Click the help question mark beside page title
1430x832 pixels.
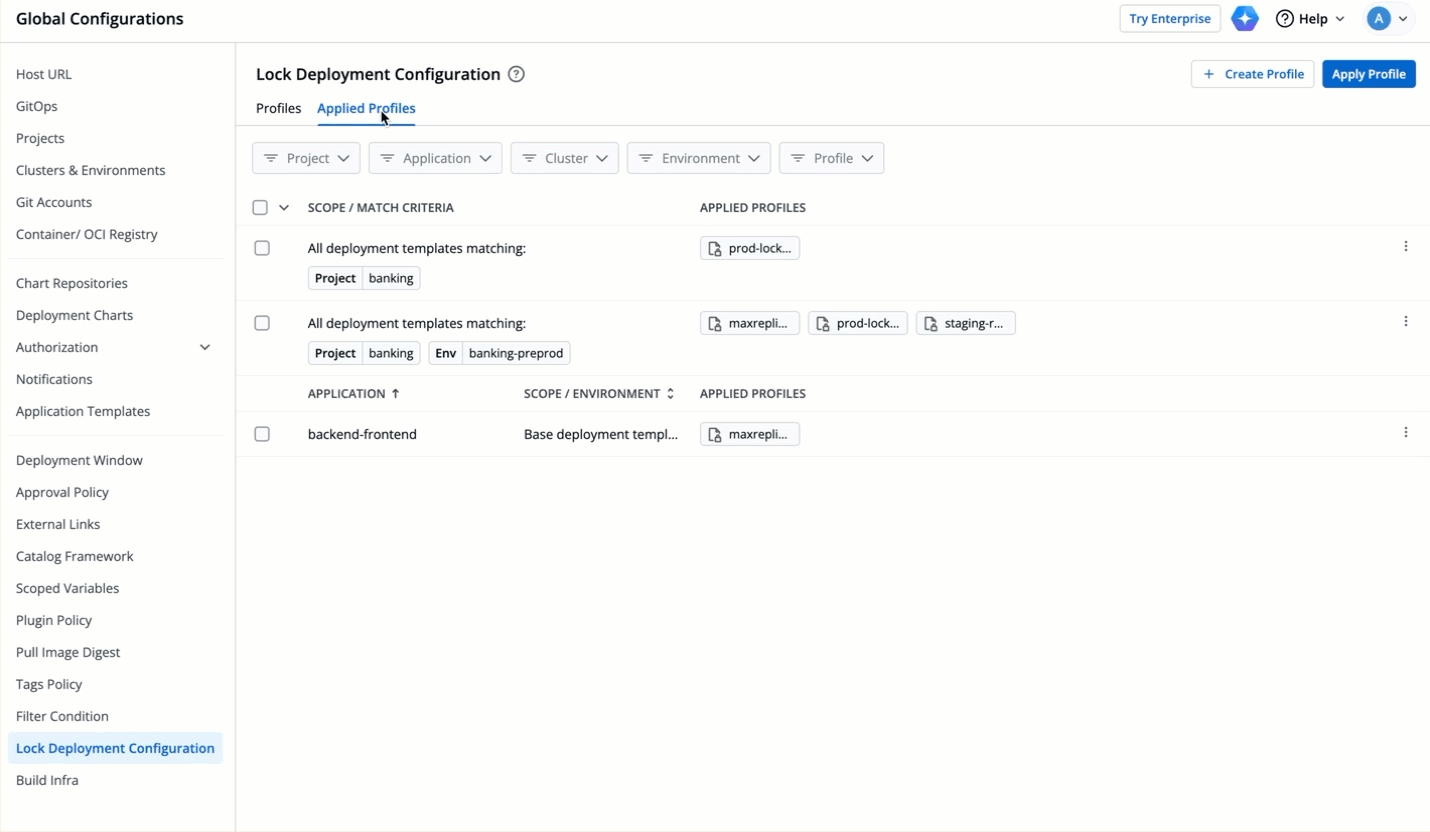(x=516, y=74)
